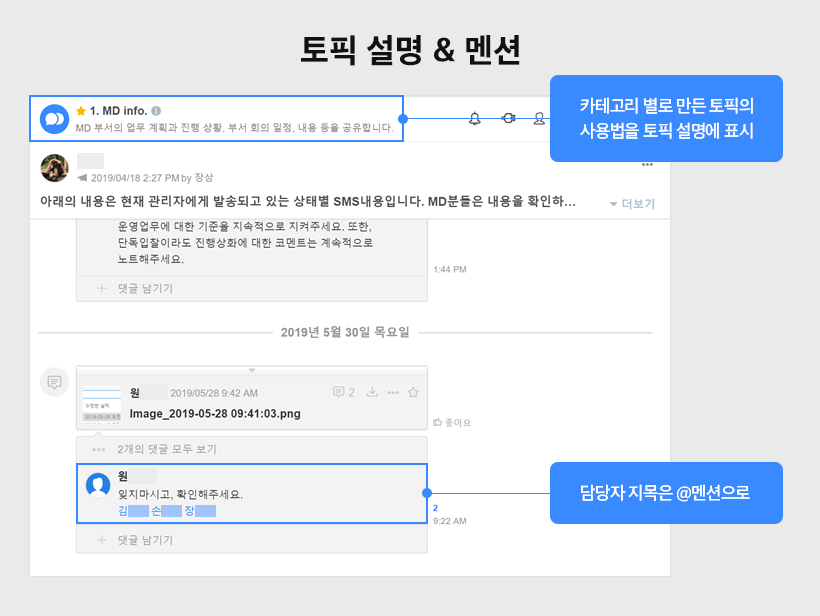Screen dimensions: 820x616
Task: Click the members person icon in header
Action: click(x=539, y=119)
